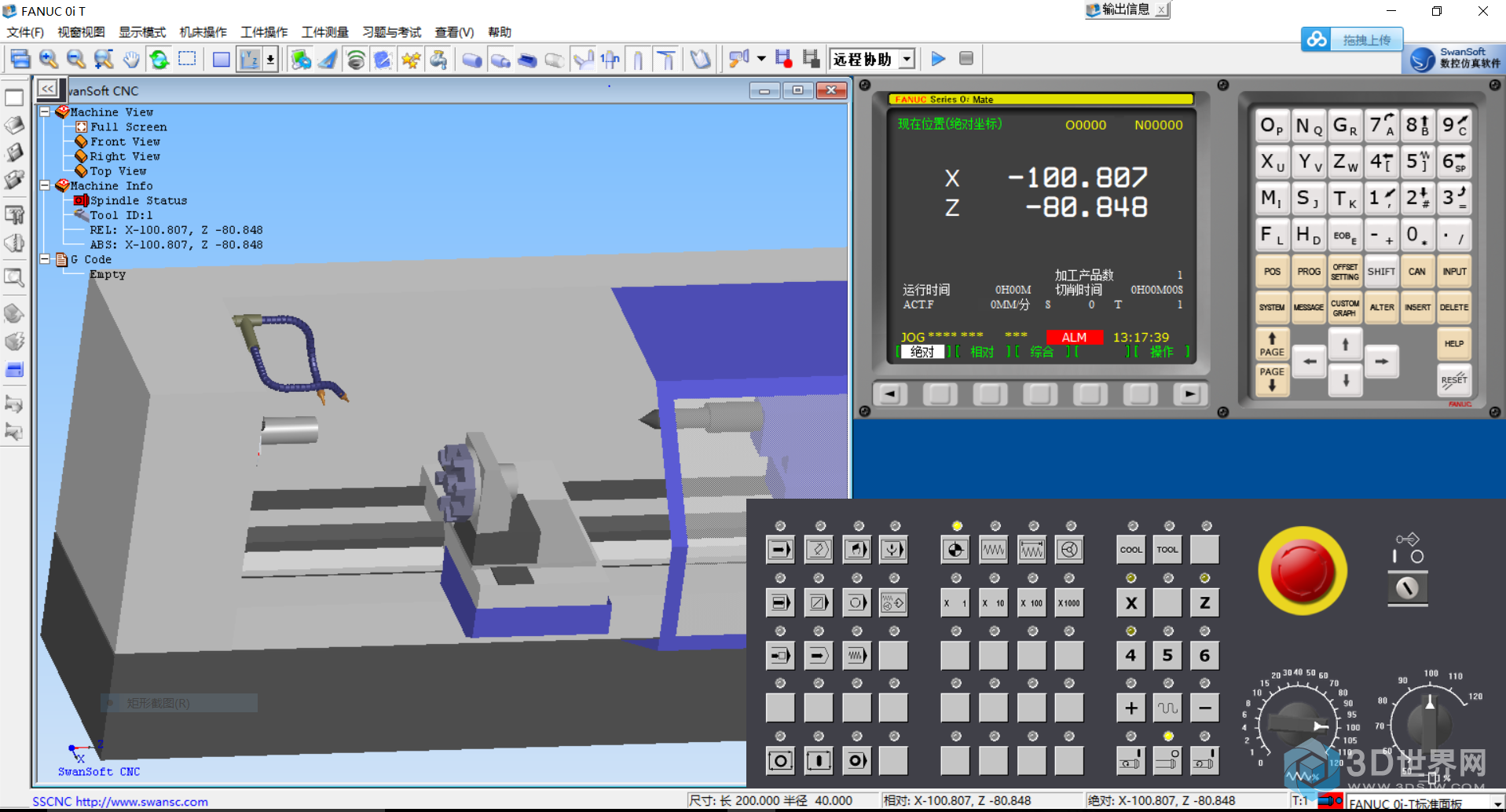Click the yellow stars toolbar icon

(411, 59)
